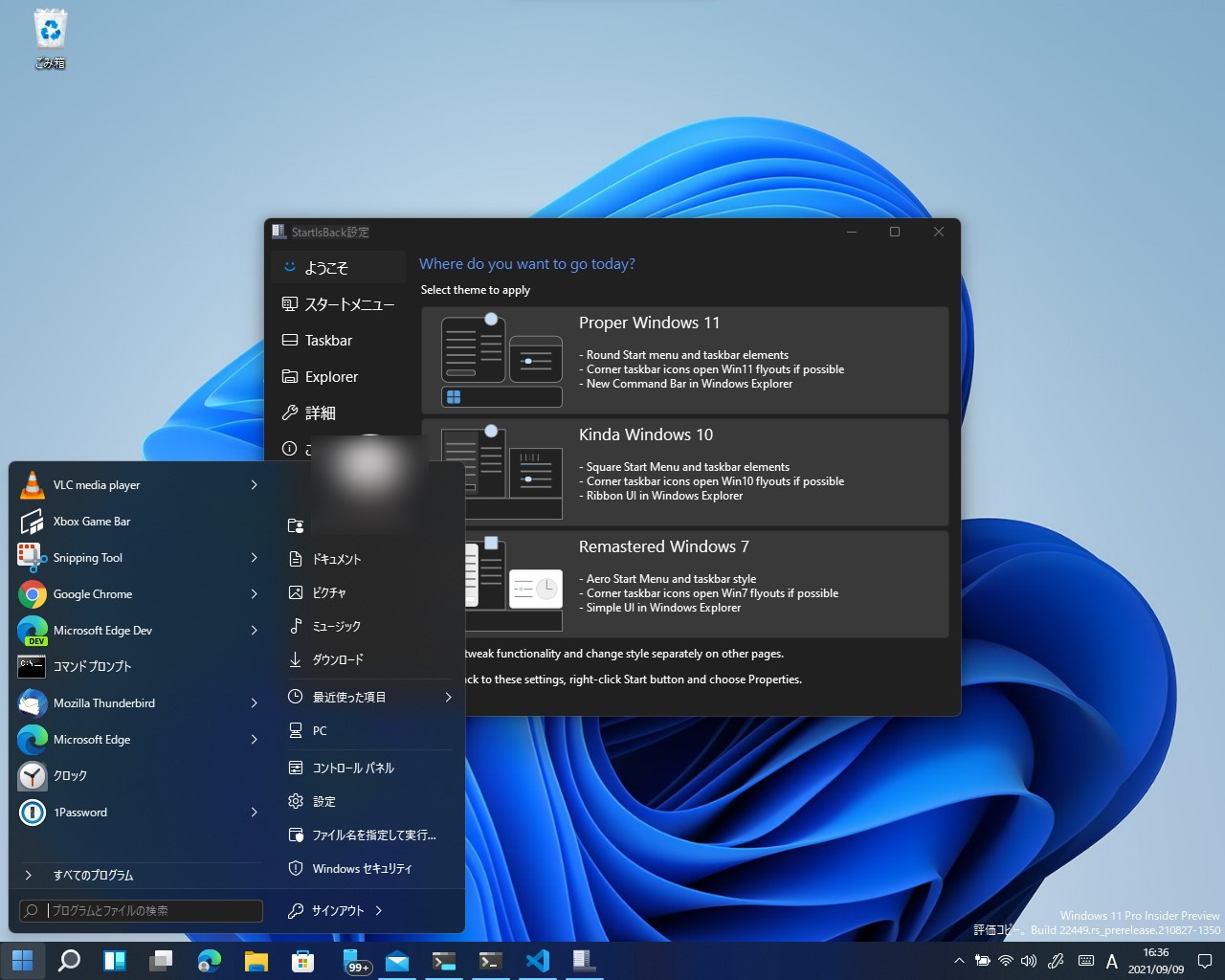
Task: Expand the Microsoft Edge Dev jump list arrow
Action: tap(254, 631)
